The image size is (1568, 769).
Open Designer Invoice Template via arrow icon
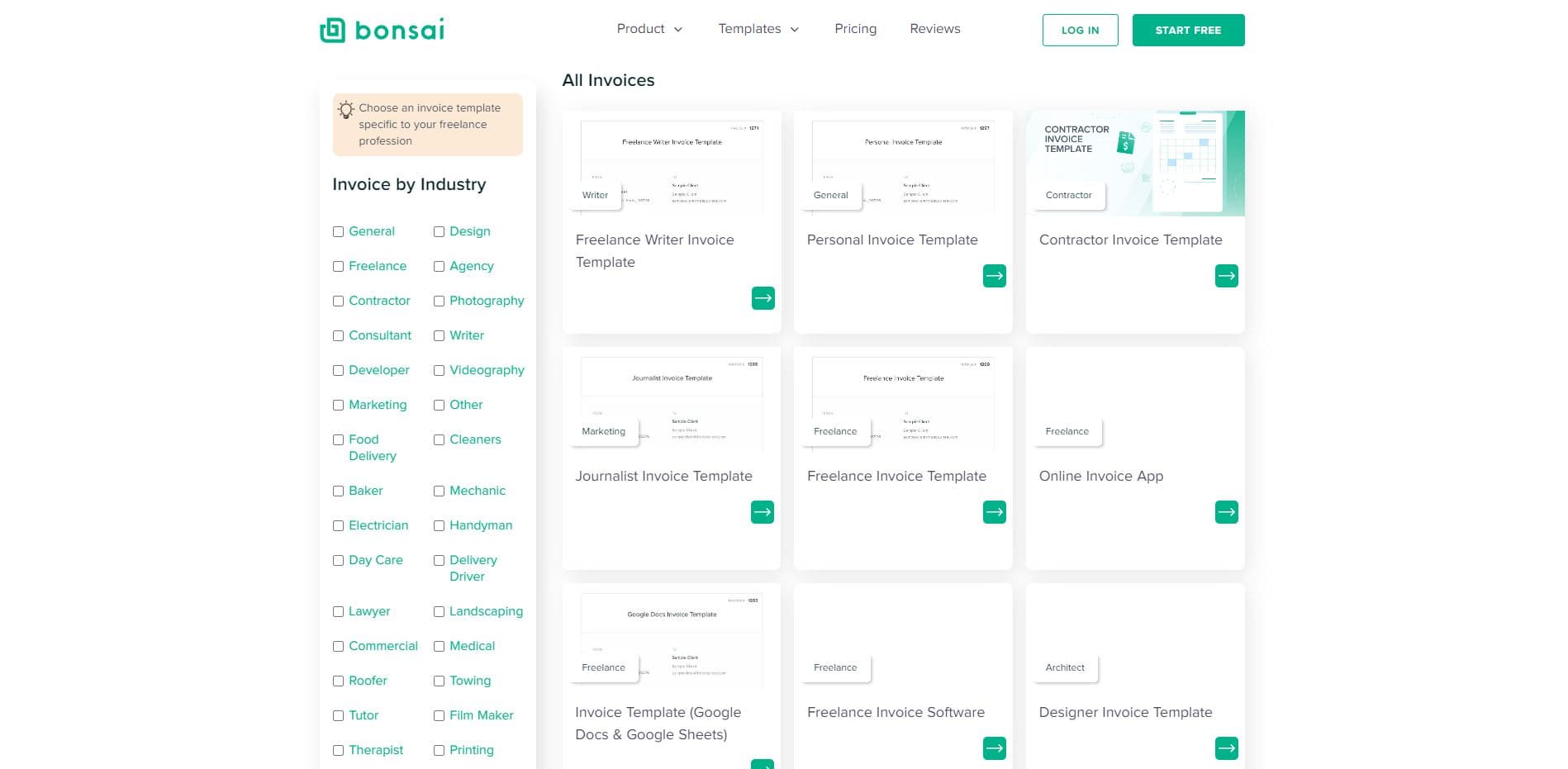point(1226,748)
